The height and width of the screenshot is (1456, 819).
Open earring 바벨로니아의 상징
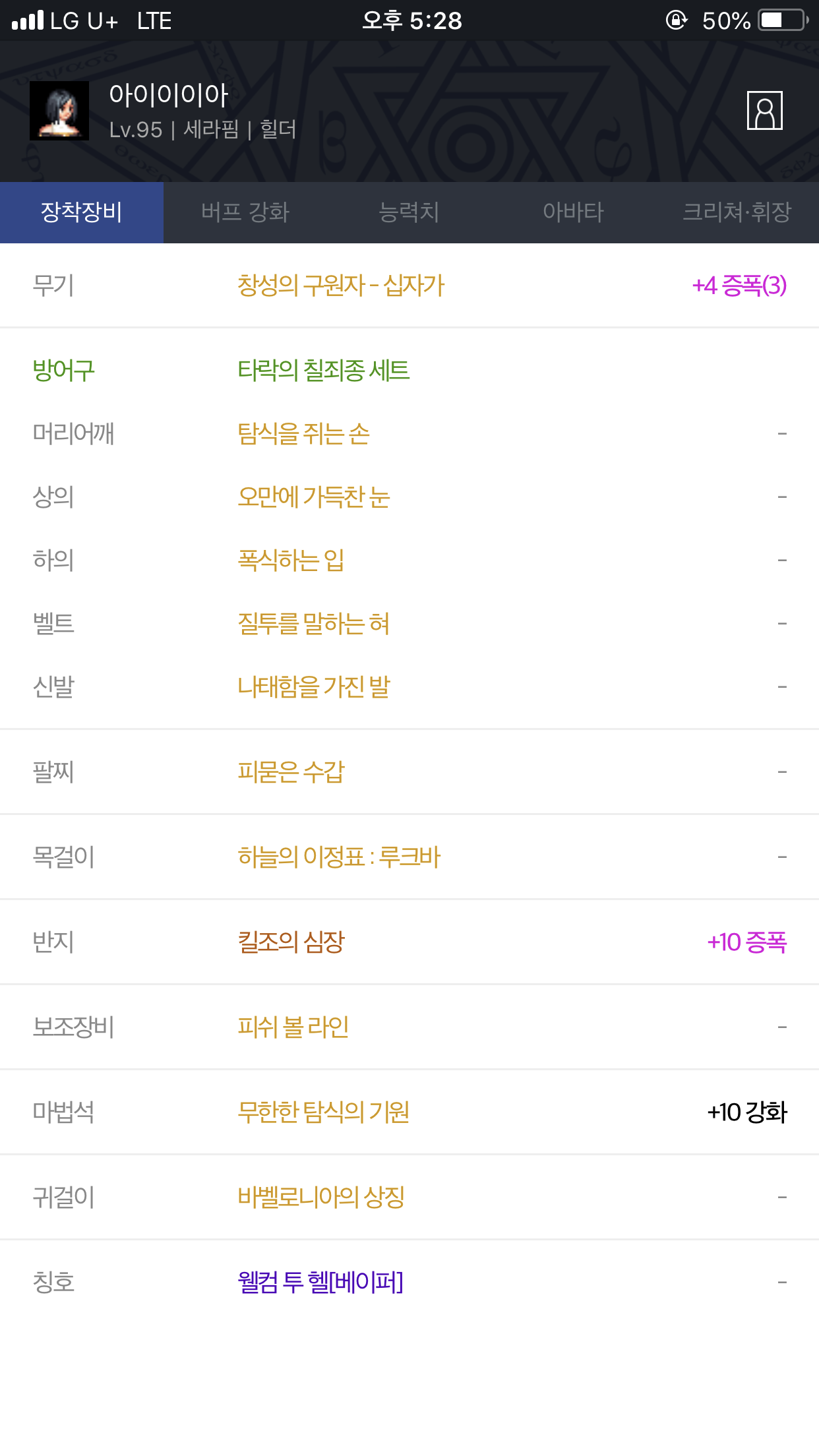click(x=321, y=1197)
